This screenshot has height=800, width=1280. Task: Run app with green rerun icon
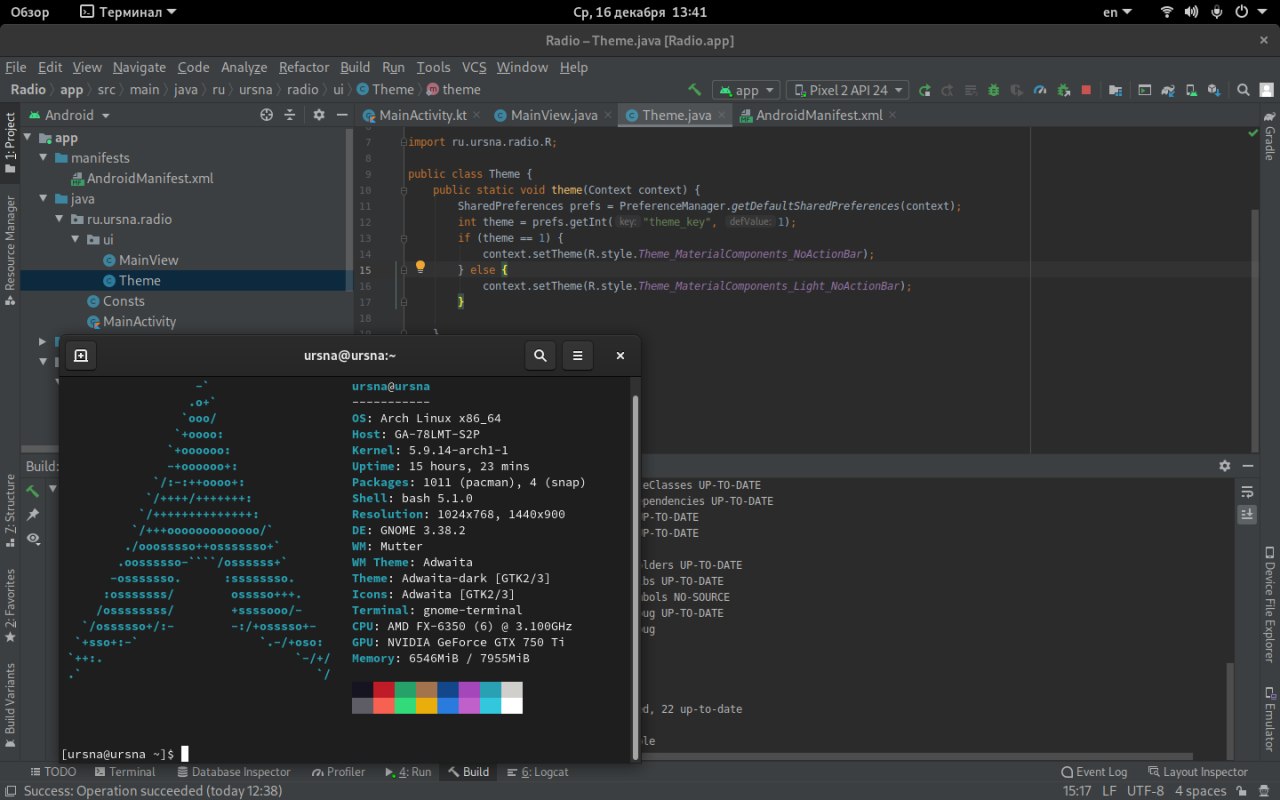pyautogui.click(x=925, y=90)
